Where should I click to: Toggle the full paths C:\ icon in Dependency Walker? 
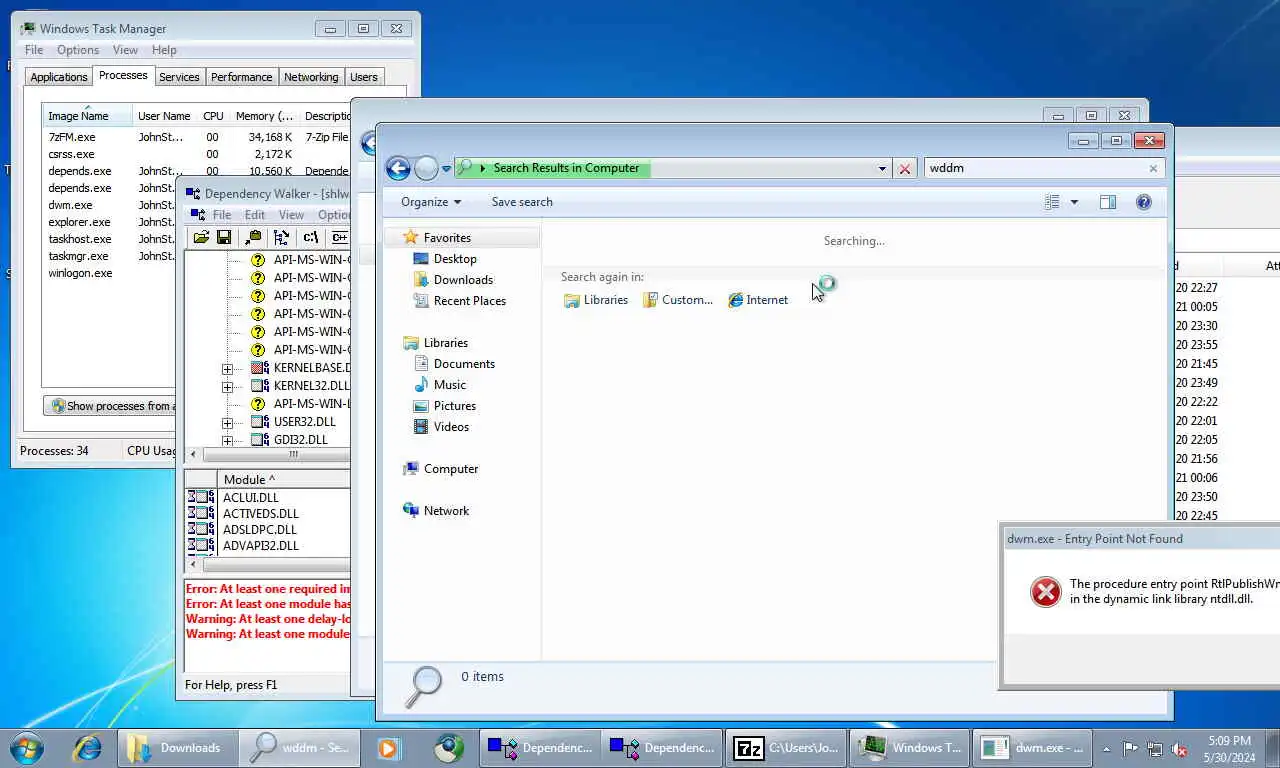[x=311, y=237]
